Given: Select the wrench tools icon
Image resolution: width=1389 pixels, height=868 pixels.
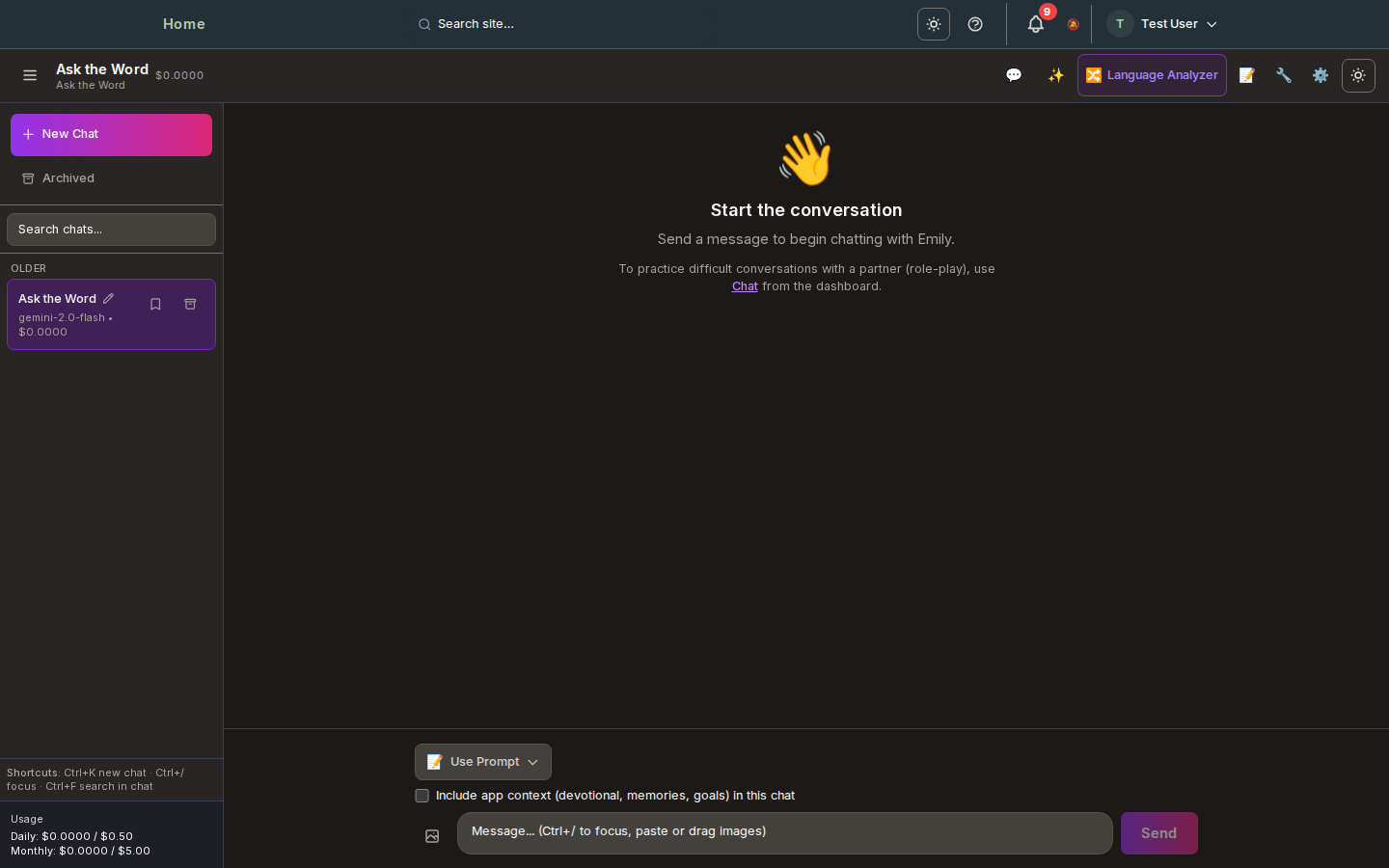Looking at the screenshot, I should point(1283,75).
